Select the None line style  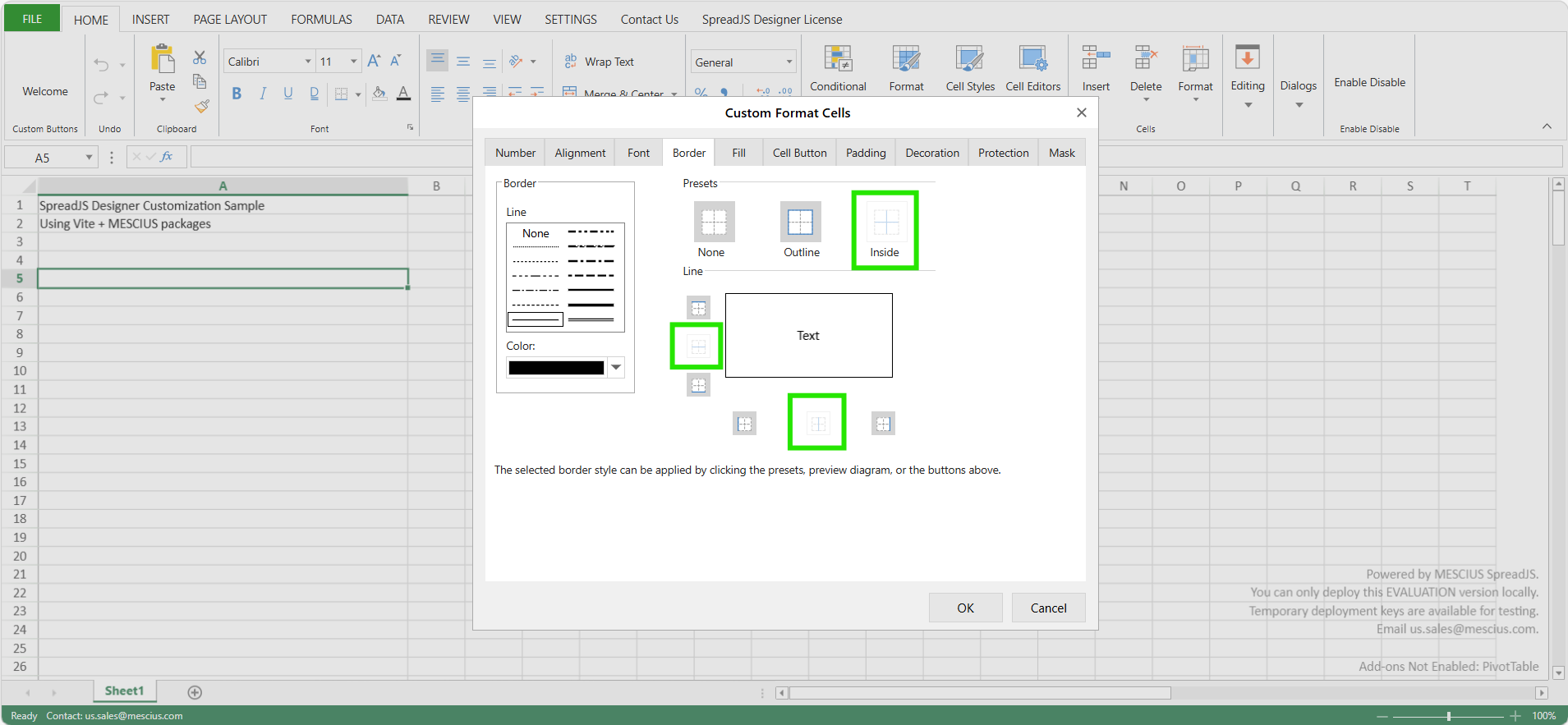click(x=536, y=233)
